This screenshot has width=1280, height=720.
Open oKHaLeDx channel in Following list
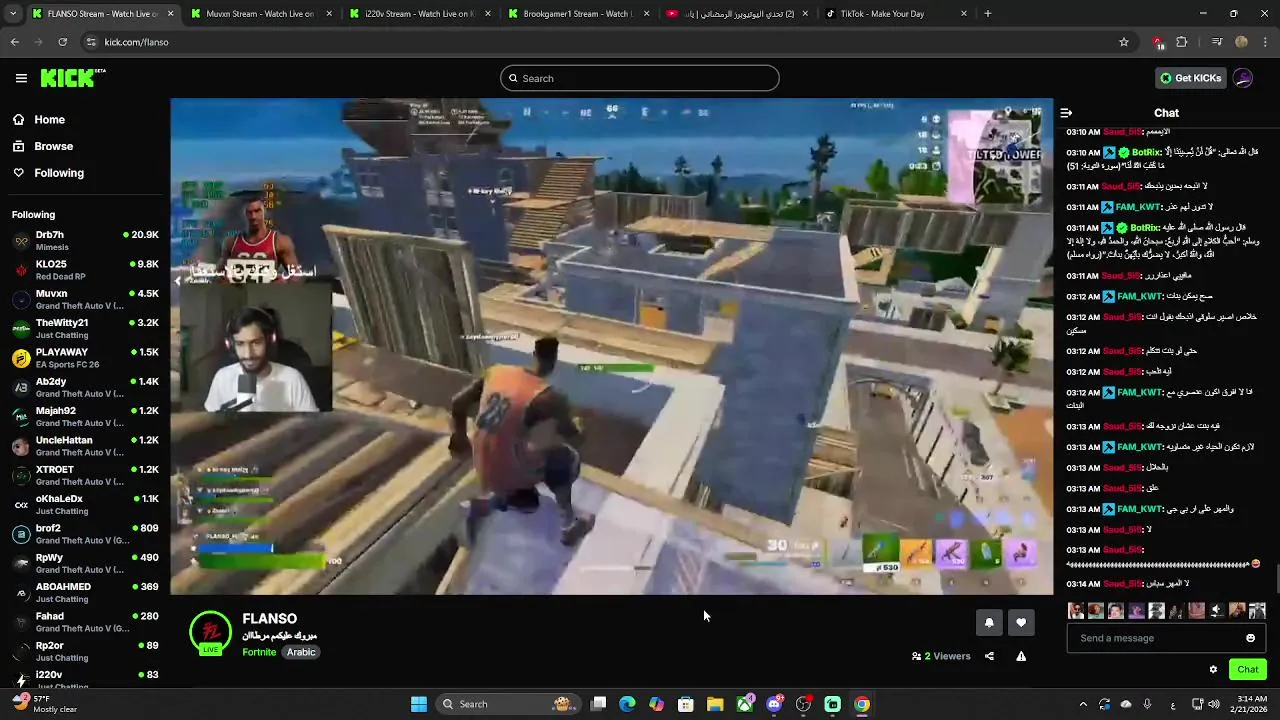coord(85,505)
